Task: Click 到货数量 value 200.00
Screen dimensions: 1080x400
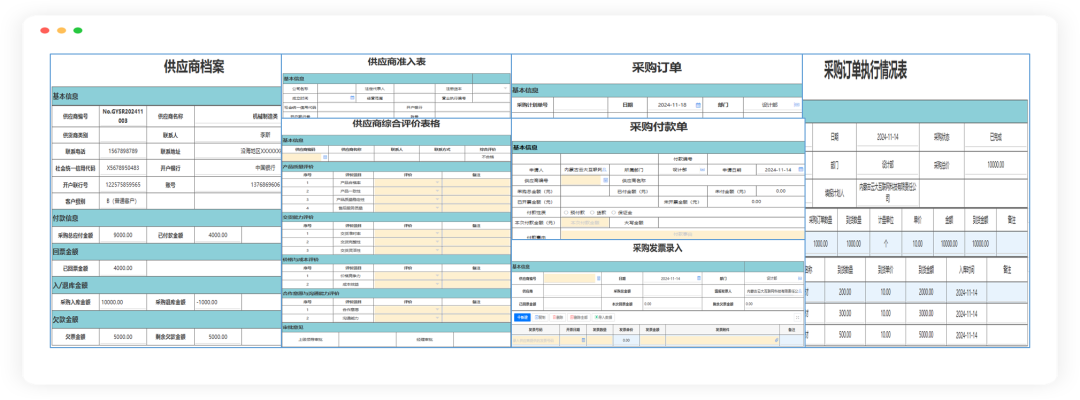Action: click(x=843, y=292)
